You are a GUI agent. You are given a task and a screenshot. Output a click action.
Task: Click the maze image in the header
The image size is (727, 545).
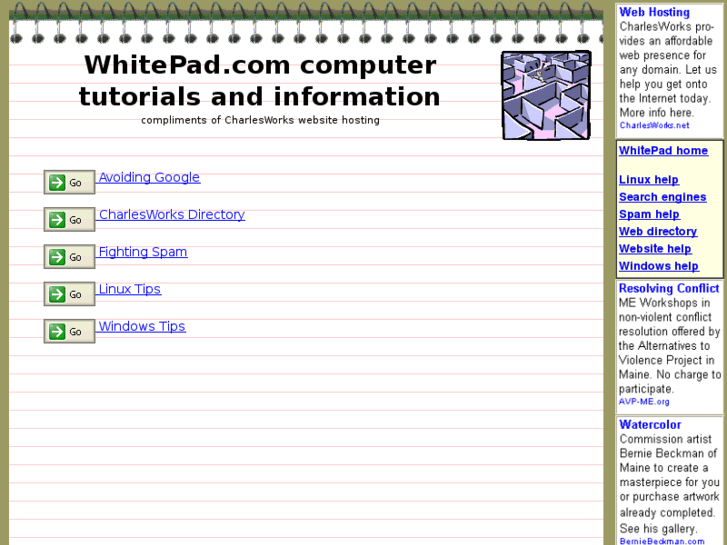(x=546, y=95)
